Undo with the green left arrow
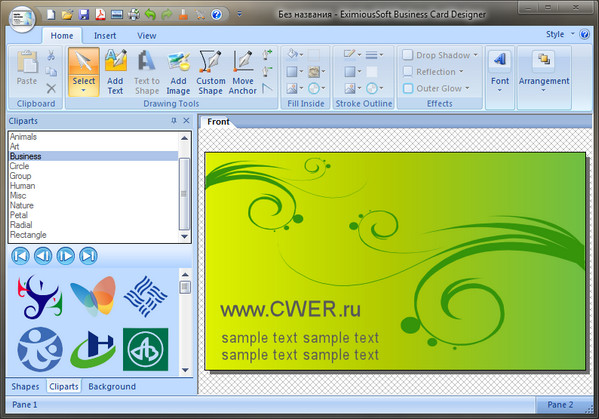This screenshot has height=419, width=599. coord(150,15)
